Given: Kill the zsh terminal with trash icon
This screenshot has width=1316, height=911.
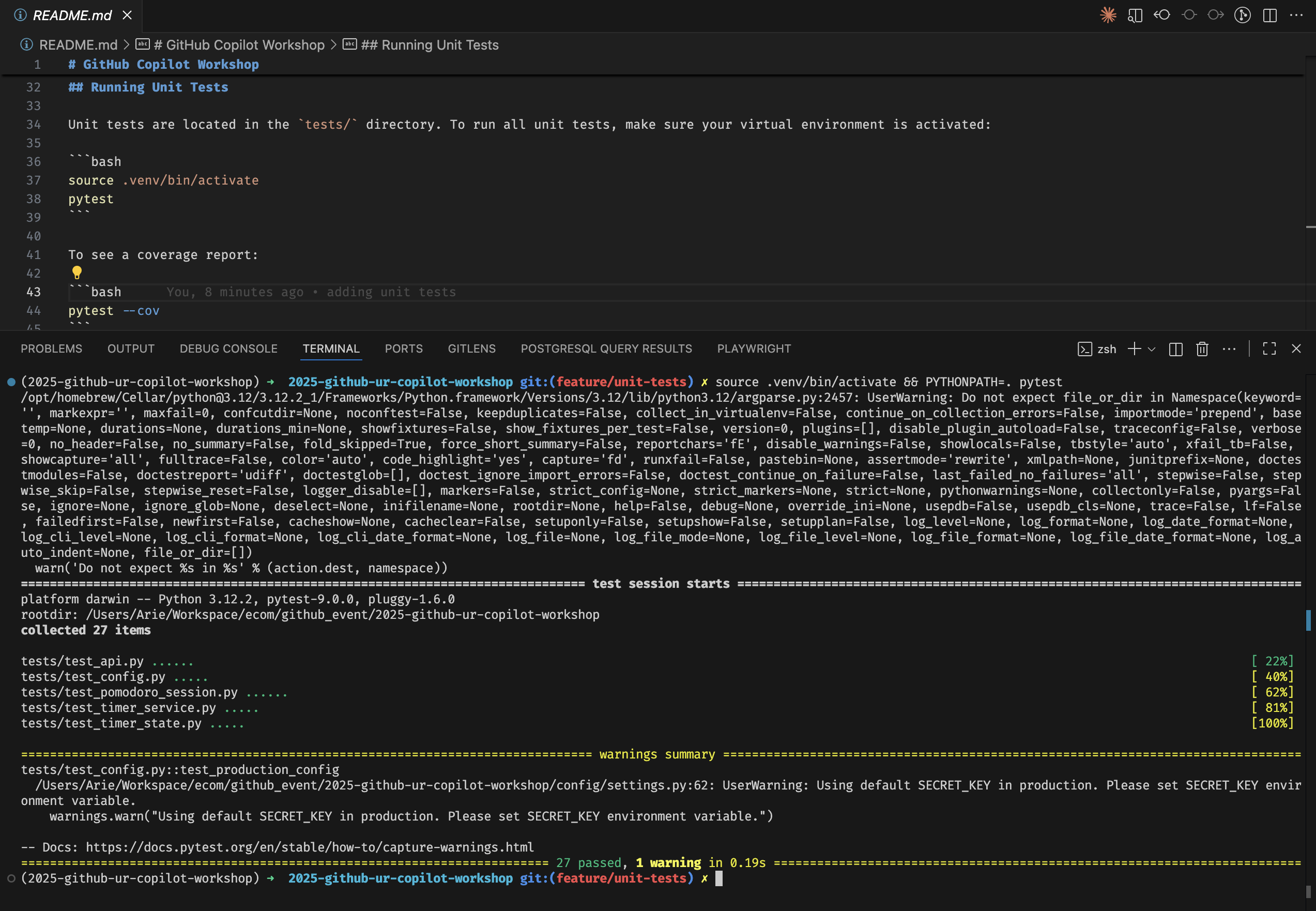Looking at the screenshot, I should [x=1202, y=349].
